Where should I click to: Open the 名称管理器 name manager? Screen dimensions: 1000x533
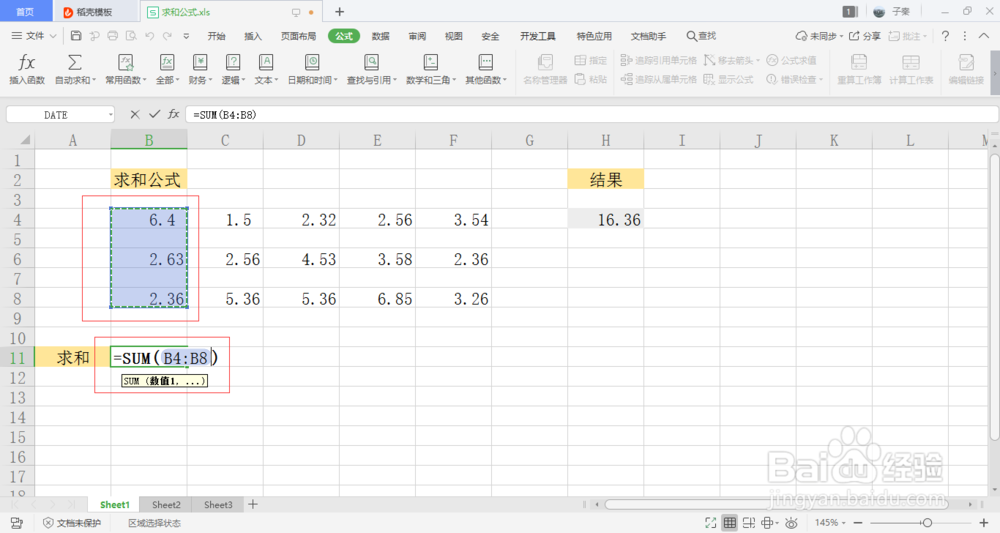coord(545,69)
